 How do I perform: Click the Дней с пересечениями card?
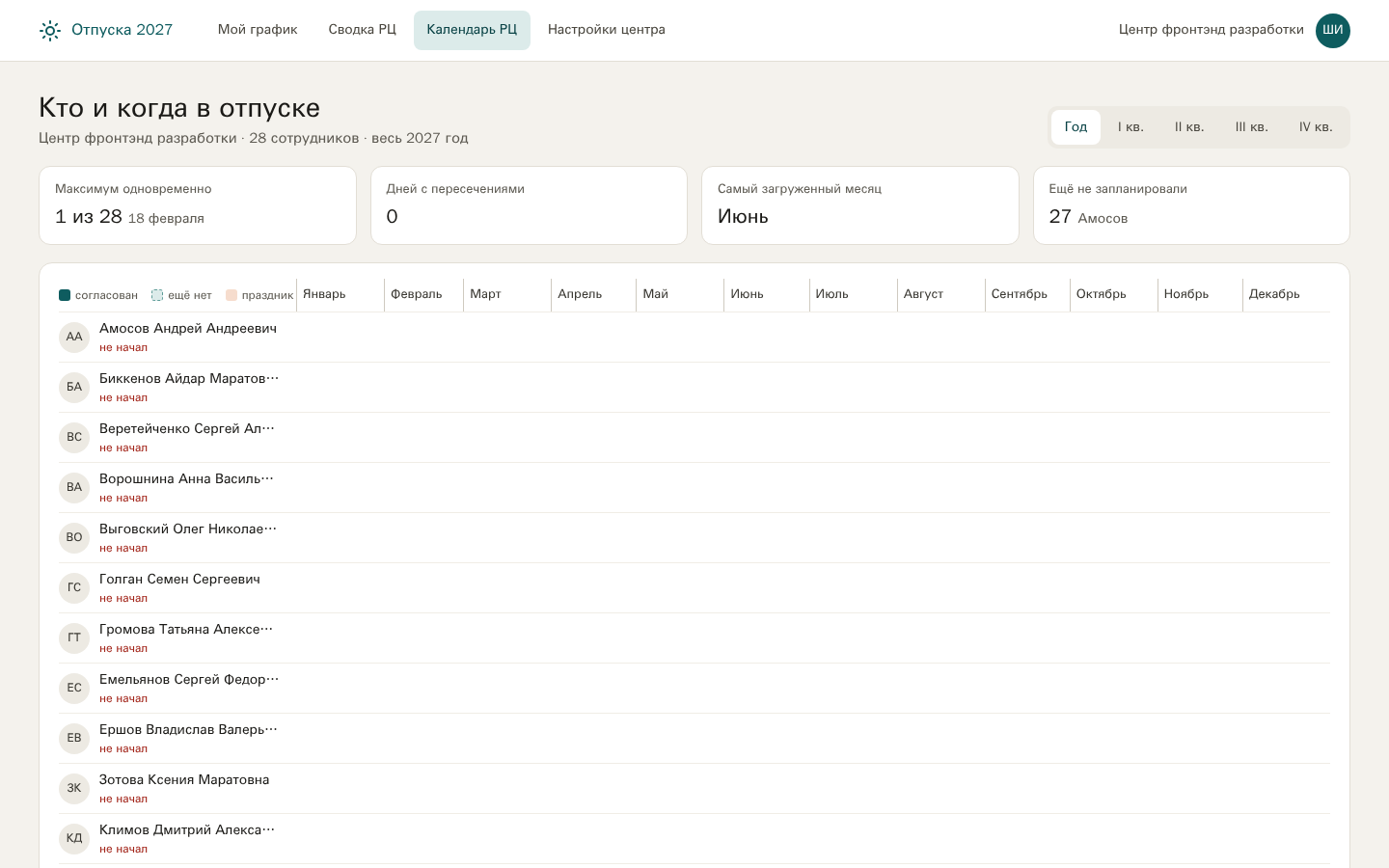point(529,205)
